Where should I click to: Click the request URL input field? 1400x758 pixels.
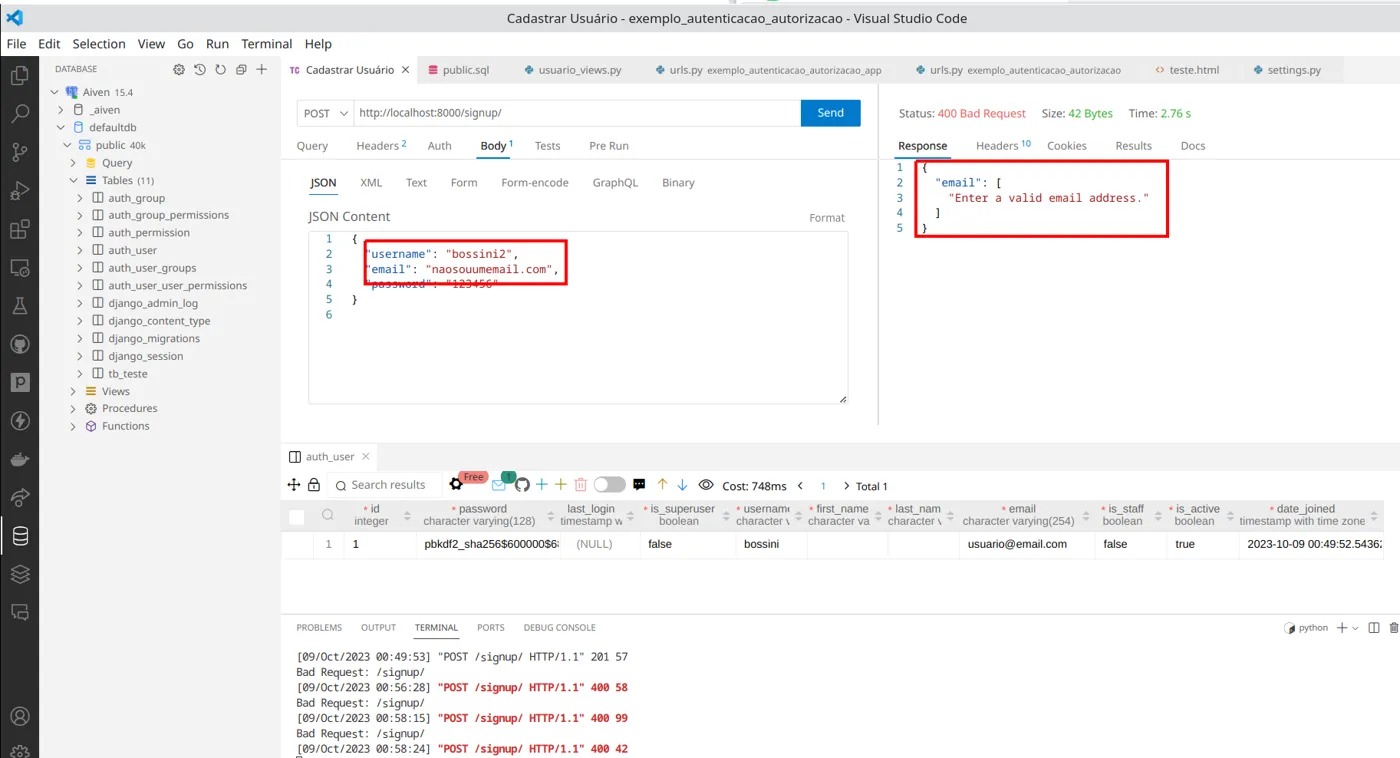coord(577,113)
